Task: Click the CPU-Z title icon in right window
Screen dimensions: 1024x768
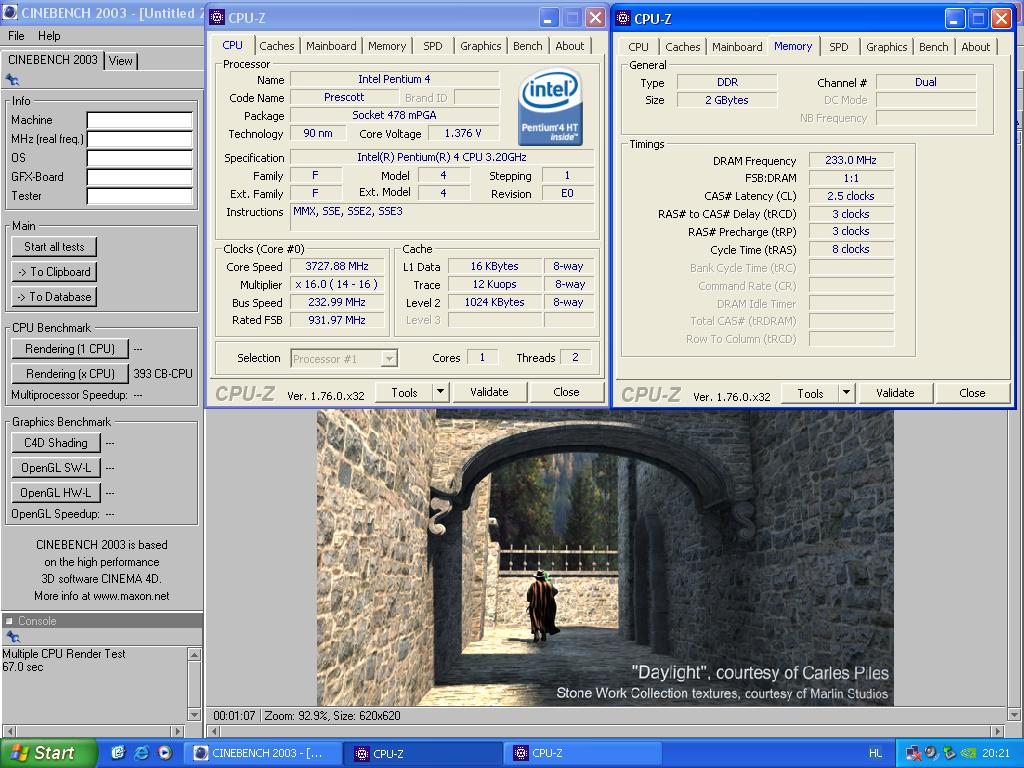Action: pyautogui.click(x=624, y=18)
